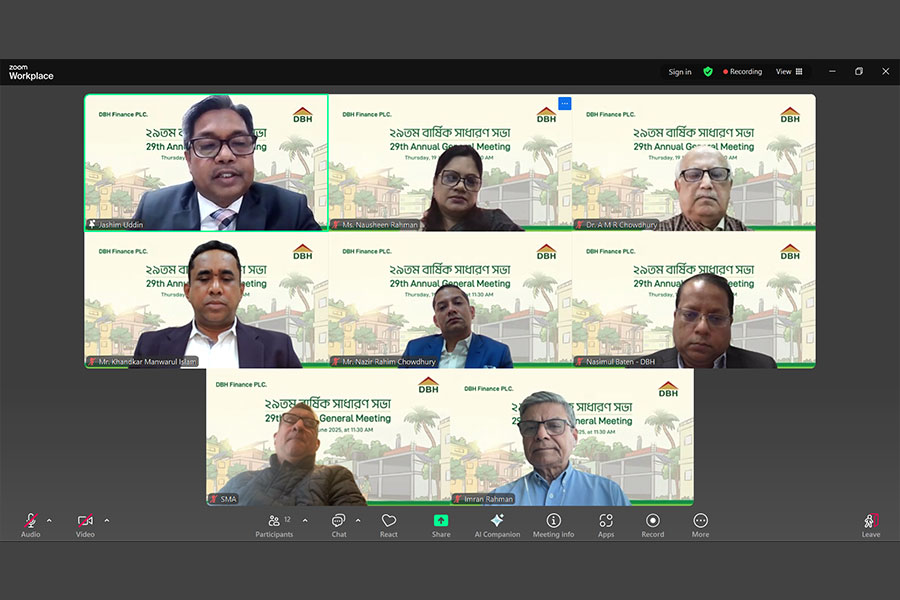Select Jashim Uddin's video tile

point(206,162)
